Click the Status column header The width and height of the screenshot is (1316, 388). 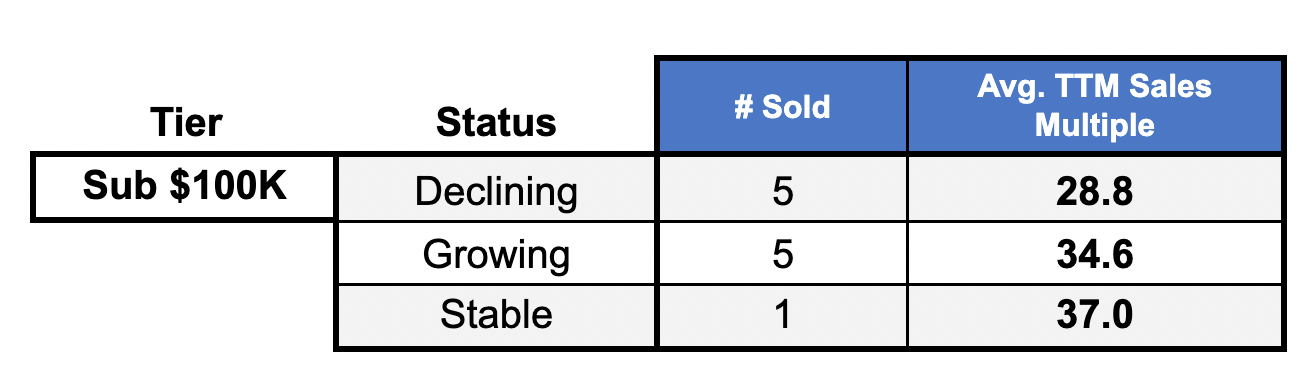click(x=496, y=123)
